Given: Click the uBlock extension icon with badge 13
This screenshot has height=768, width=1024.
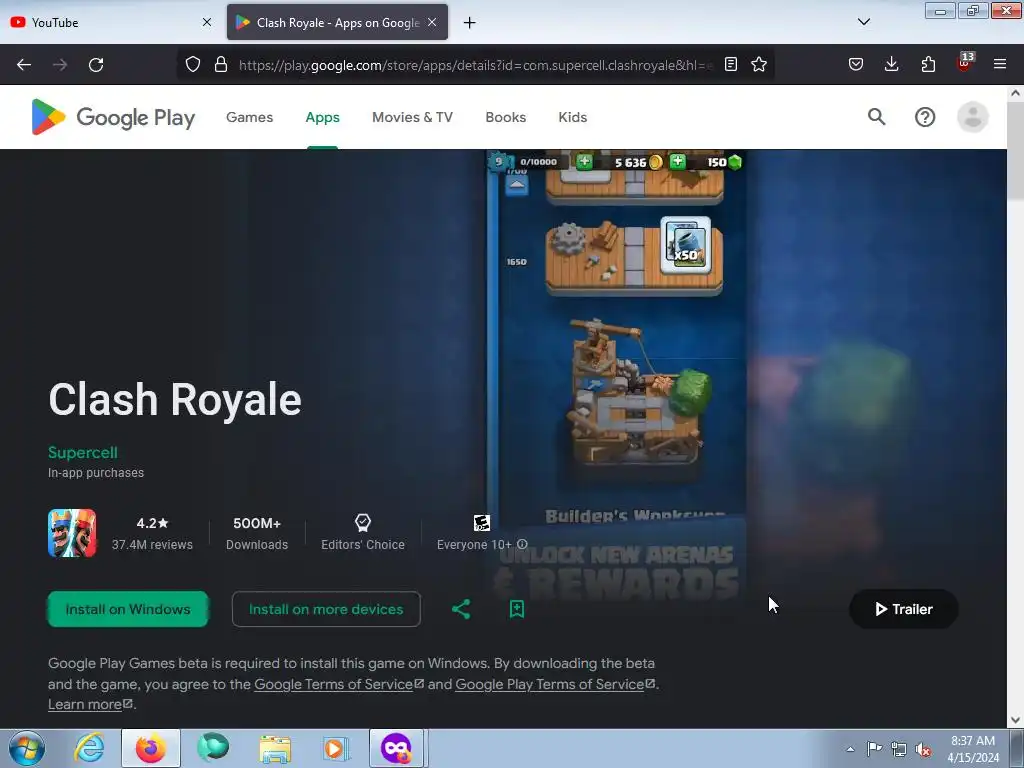Looking at the screenshot, I should [965, 63].
